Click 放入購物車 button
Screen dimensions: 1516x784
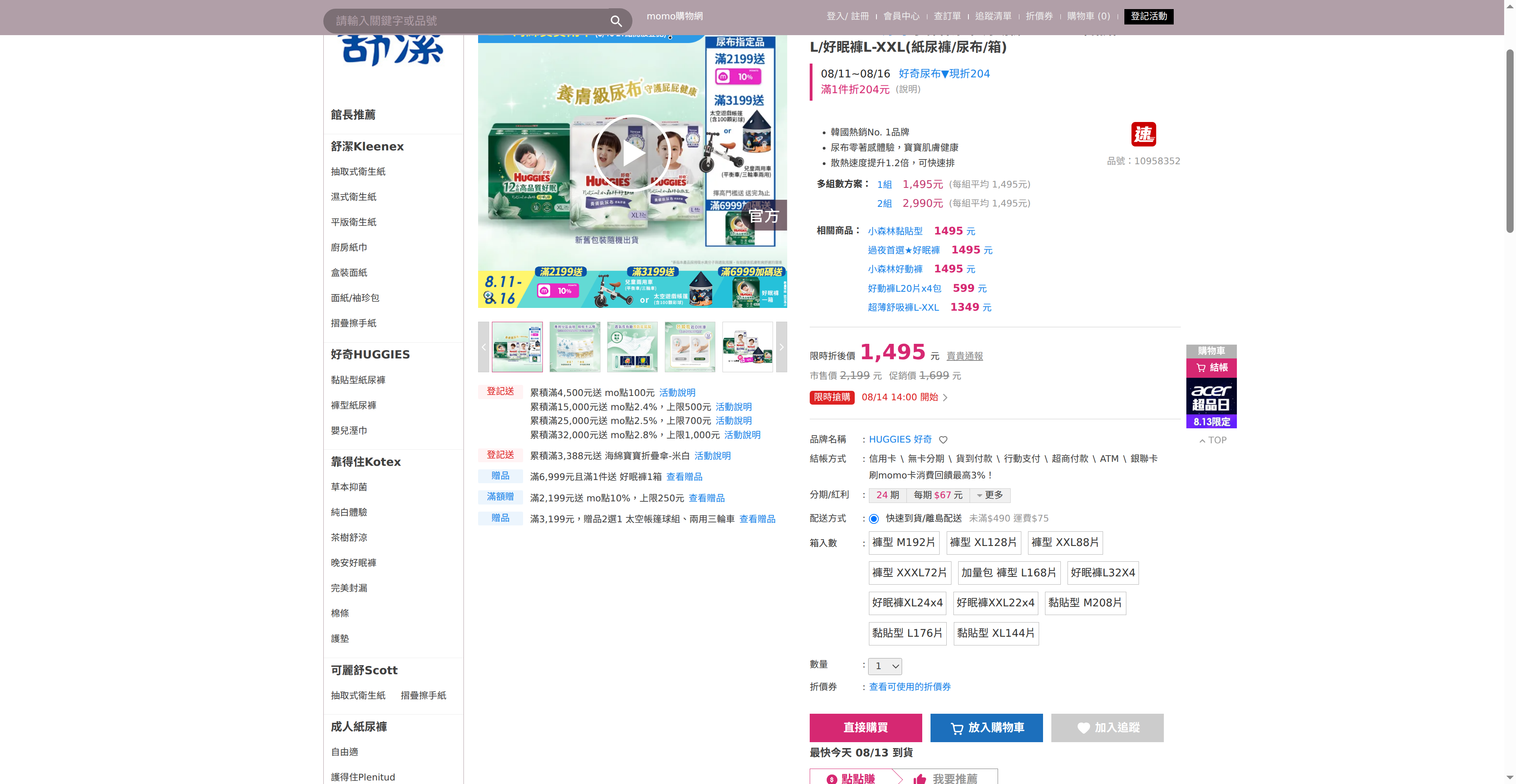[x=986, y=728]
